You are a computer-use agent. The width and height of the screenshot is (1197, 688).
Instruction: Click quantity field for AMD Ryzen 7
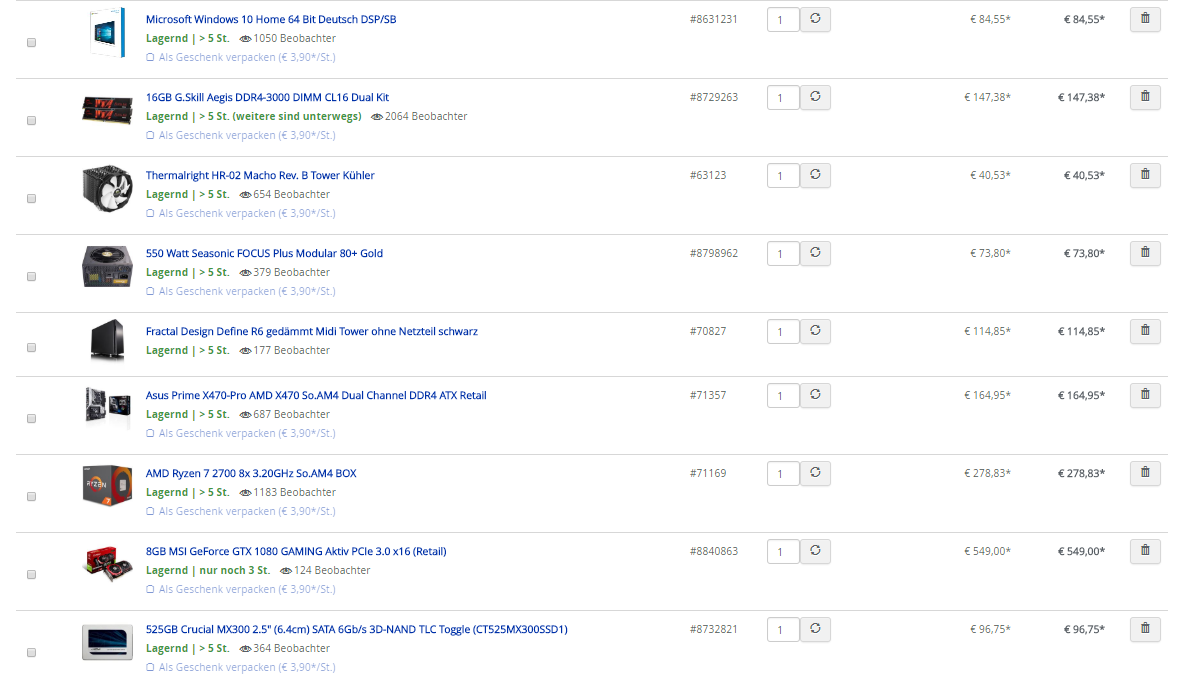pyautogui.click(x=782, y=473)
